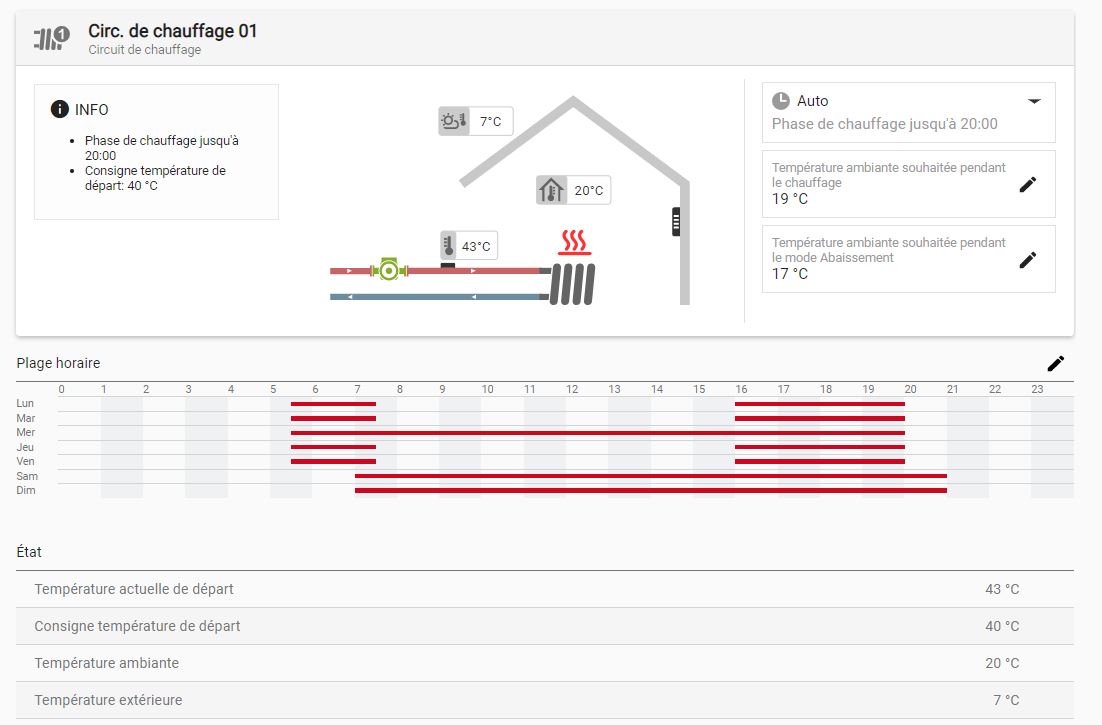Click Saturday's heating schedule bar
1102x725 pixels.
[x=650, y=476]
